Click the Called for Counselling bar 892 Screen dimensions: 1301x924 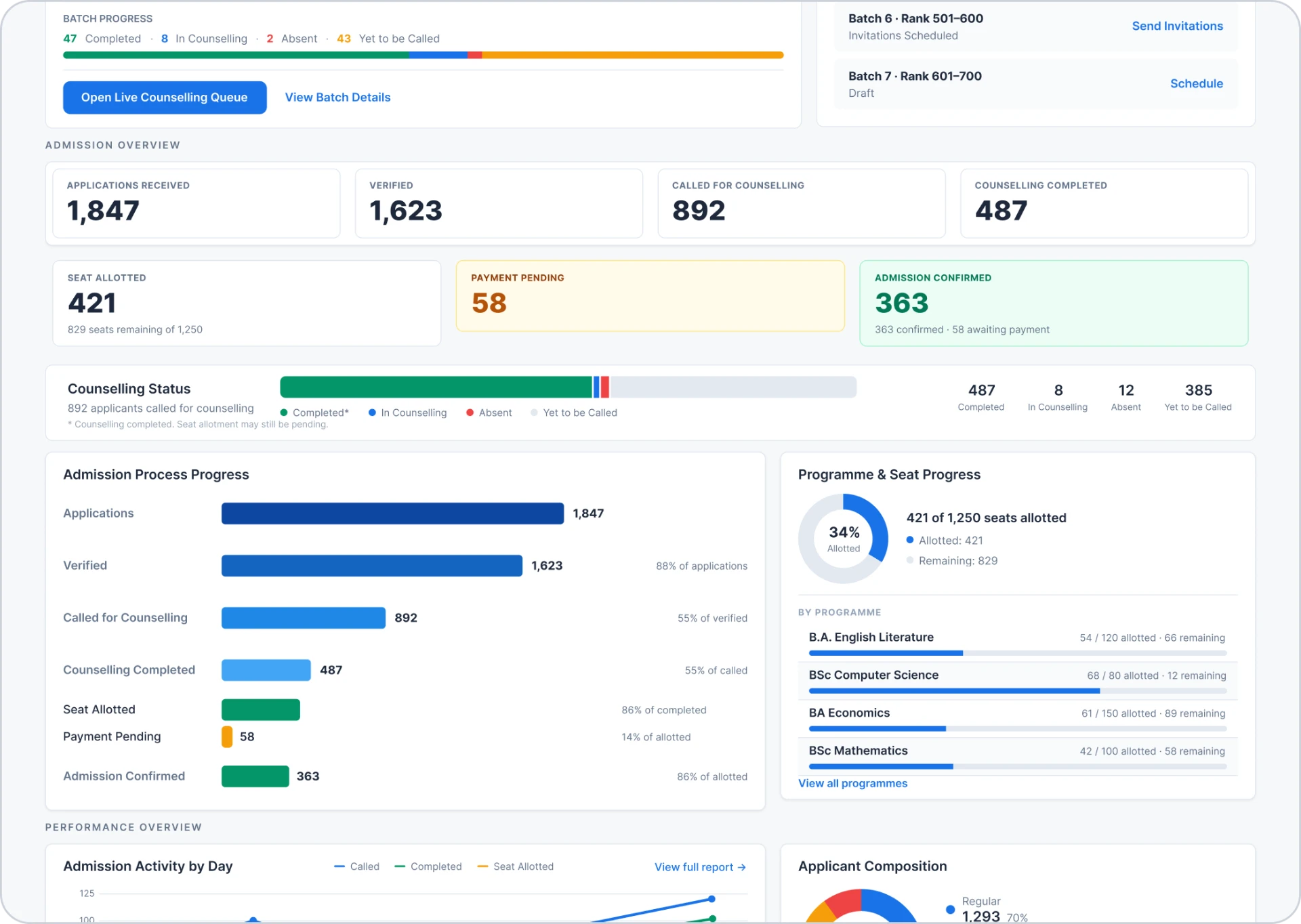tap(303, 618)
